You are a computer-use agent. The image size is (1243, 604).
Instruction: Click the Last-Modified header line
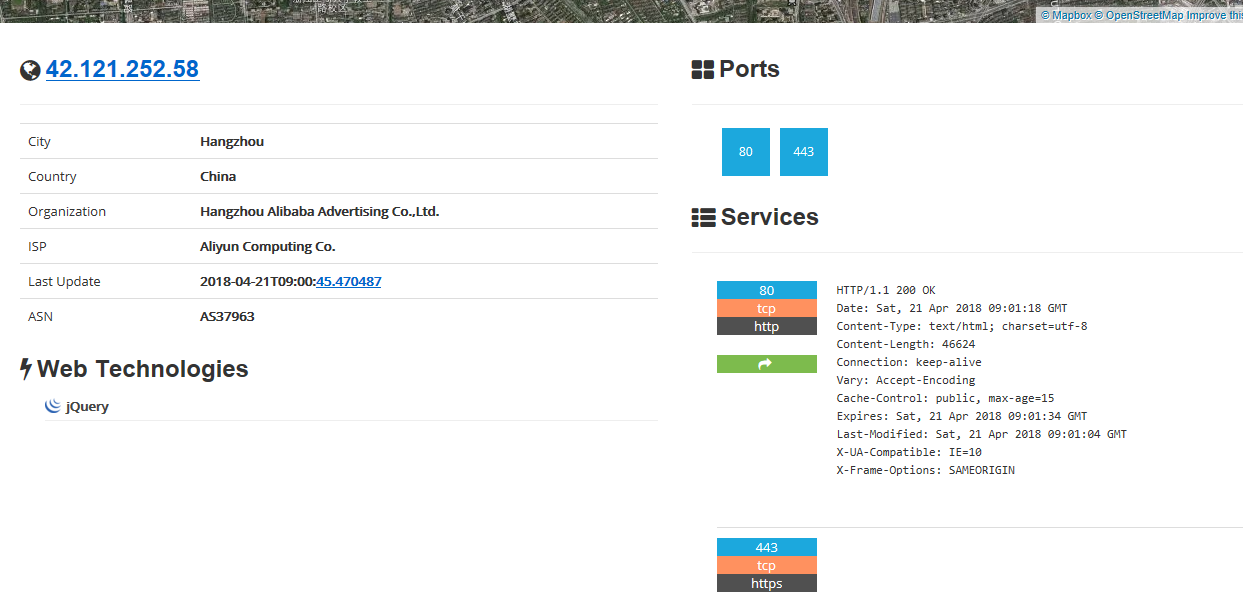tap(982, 434)
